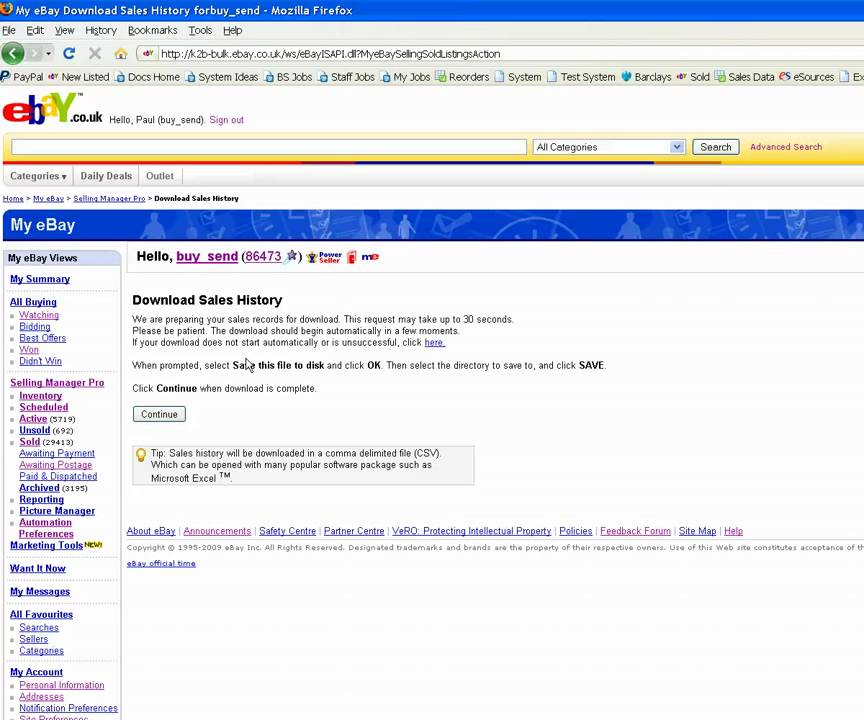Open the 'me' page icon
This screenshot has height=720, width=864.
[370, 257]
